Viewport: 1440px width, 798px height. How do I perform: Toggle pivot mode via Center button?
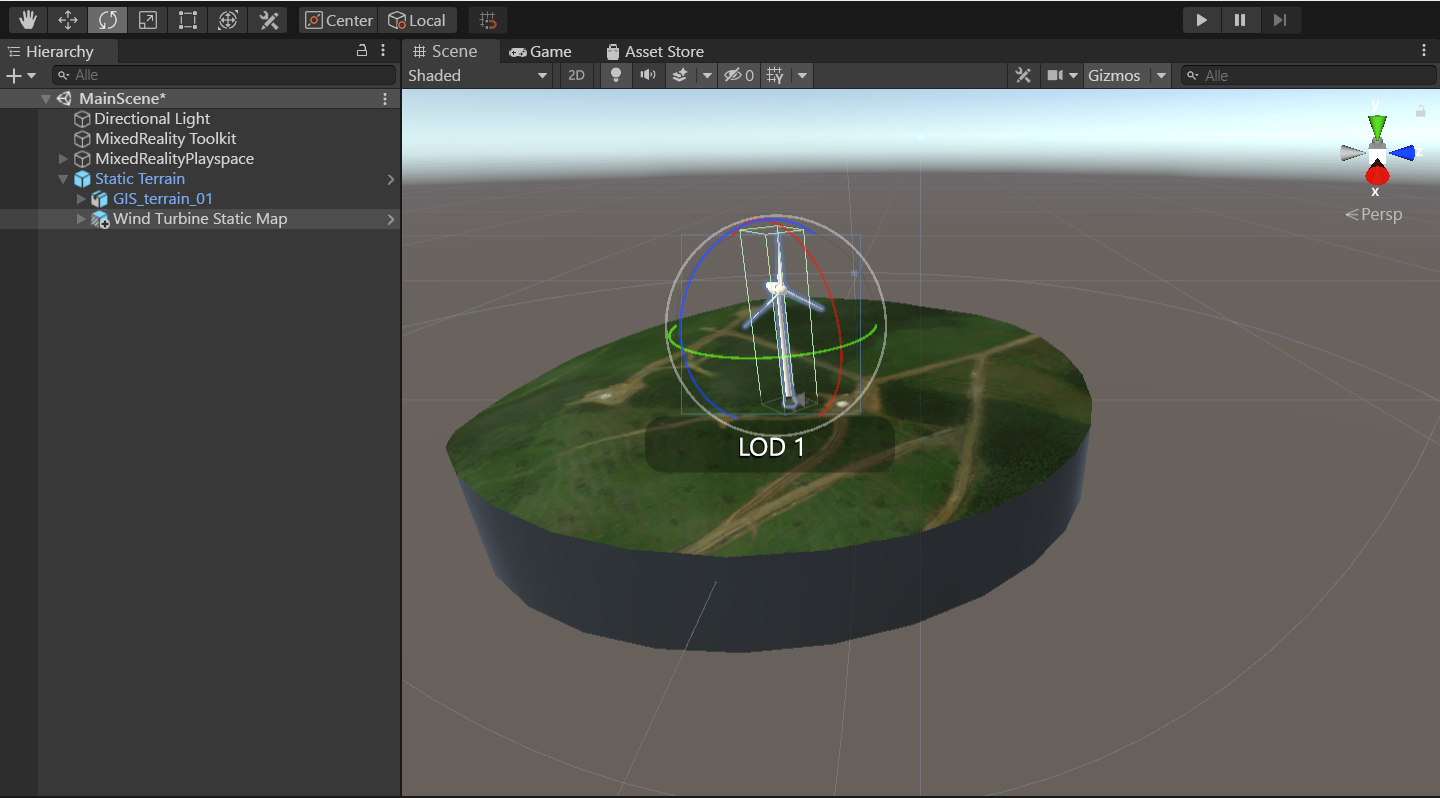pos(338,20)
